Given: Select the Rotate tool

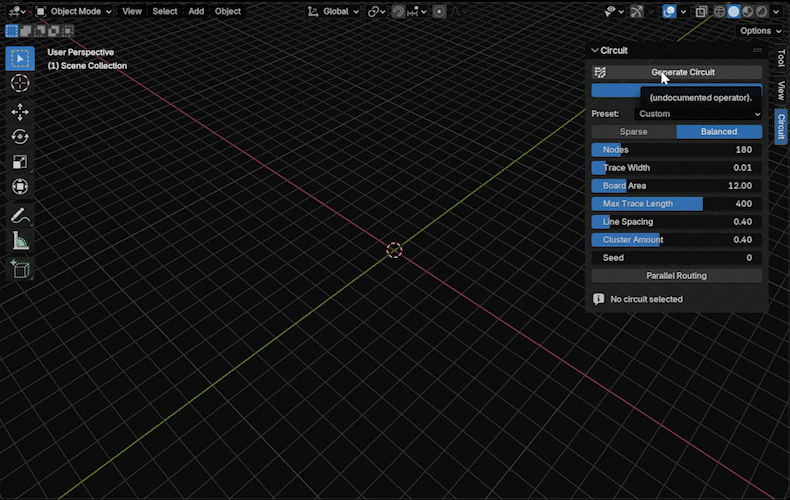Looking at the screenshot, I should (20, 137).
